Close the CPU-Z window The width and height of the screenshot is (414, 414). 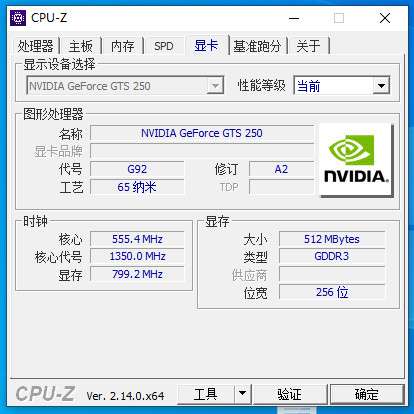click(x=385, y=18)
